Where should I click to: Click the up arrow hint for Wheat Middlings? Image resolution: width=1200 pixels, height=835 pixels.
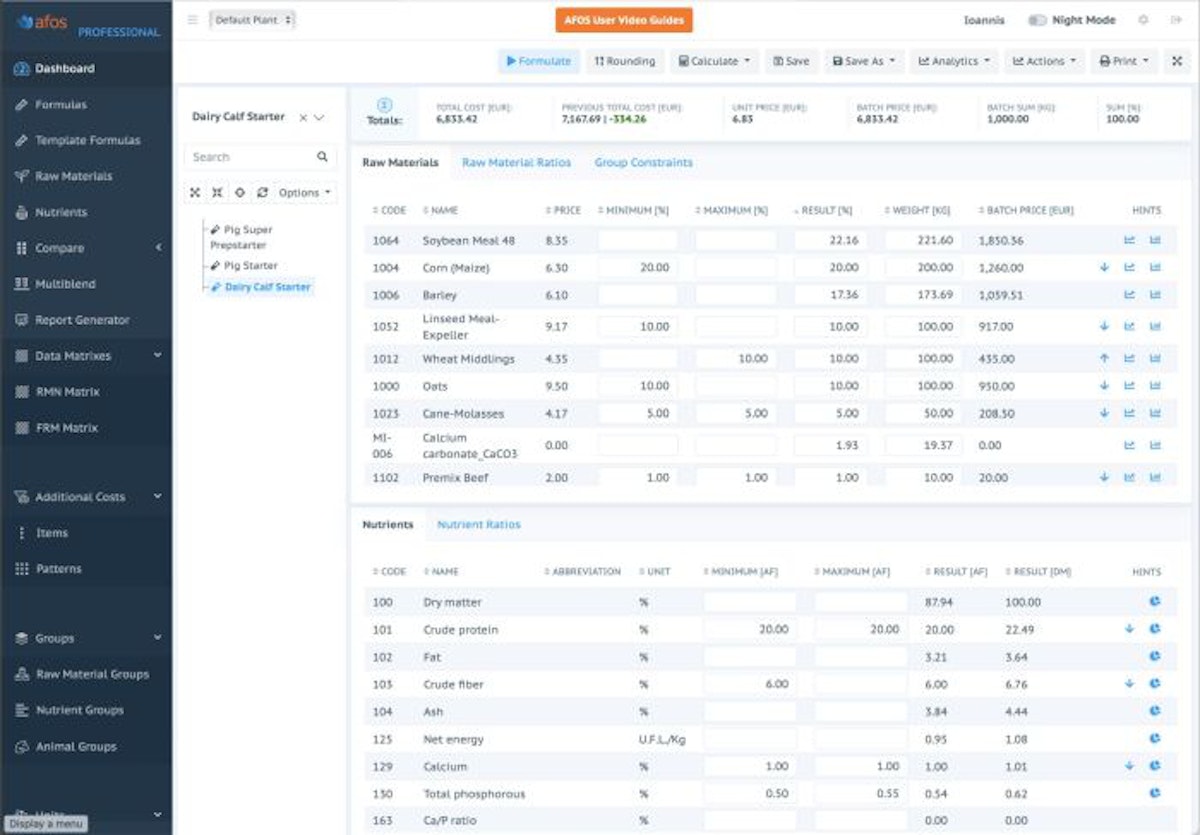pos(1104,358)
